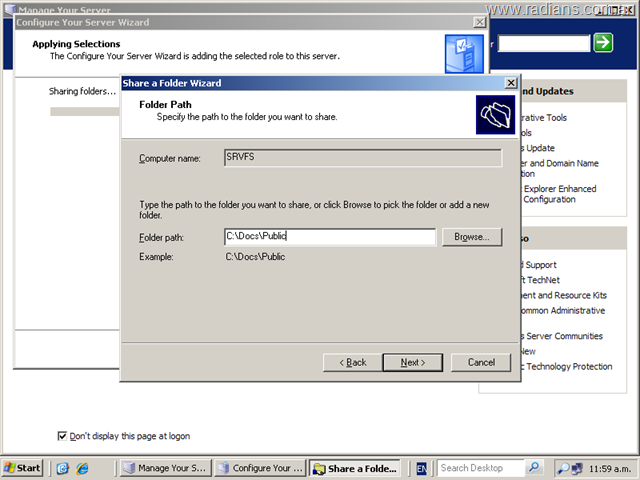Image resolution: width=640 pixels, height=480 pixels.
Task: Click the show desktop quick launch icon
Action: tap(63, 468)
